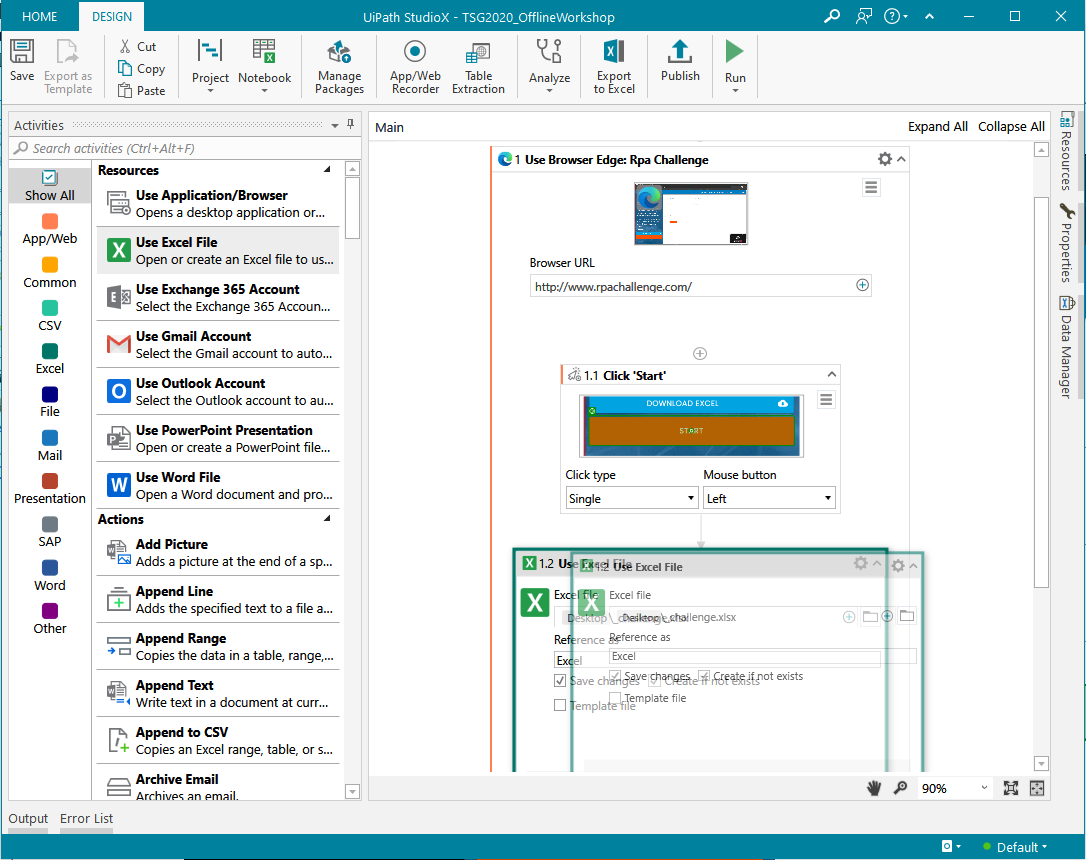
Task: Filter activities by Show All
Action: click(49, 186)
